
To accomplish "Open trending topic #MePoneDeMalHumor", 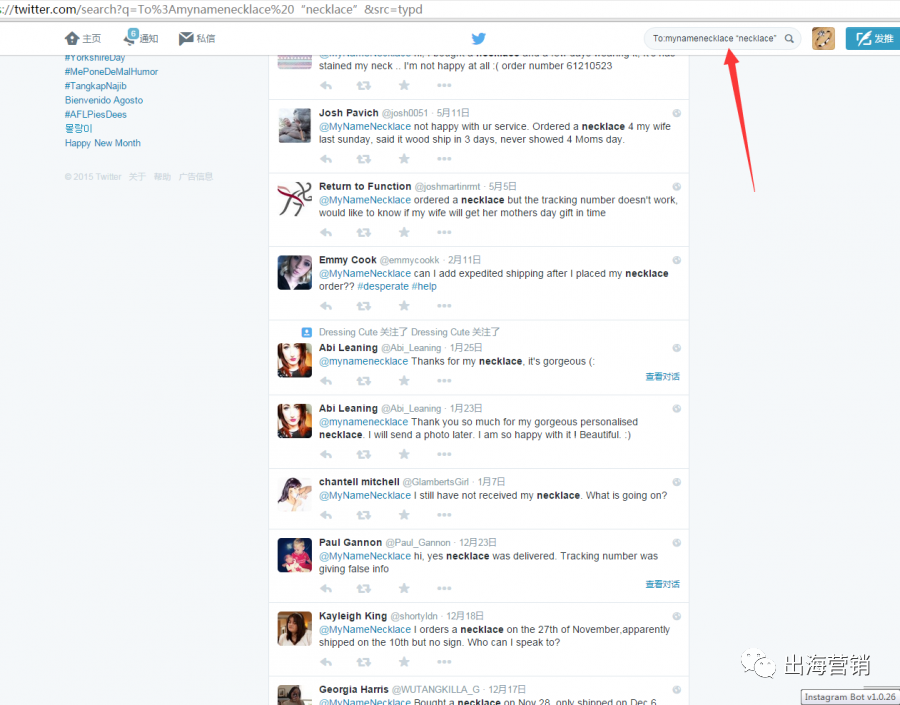I will [111, 72].
